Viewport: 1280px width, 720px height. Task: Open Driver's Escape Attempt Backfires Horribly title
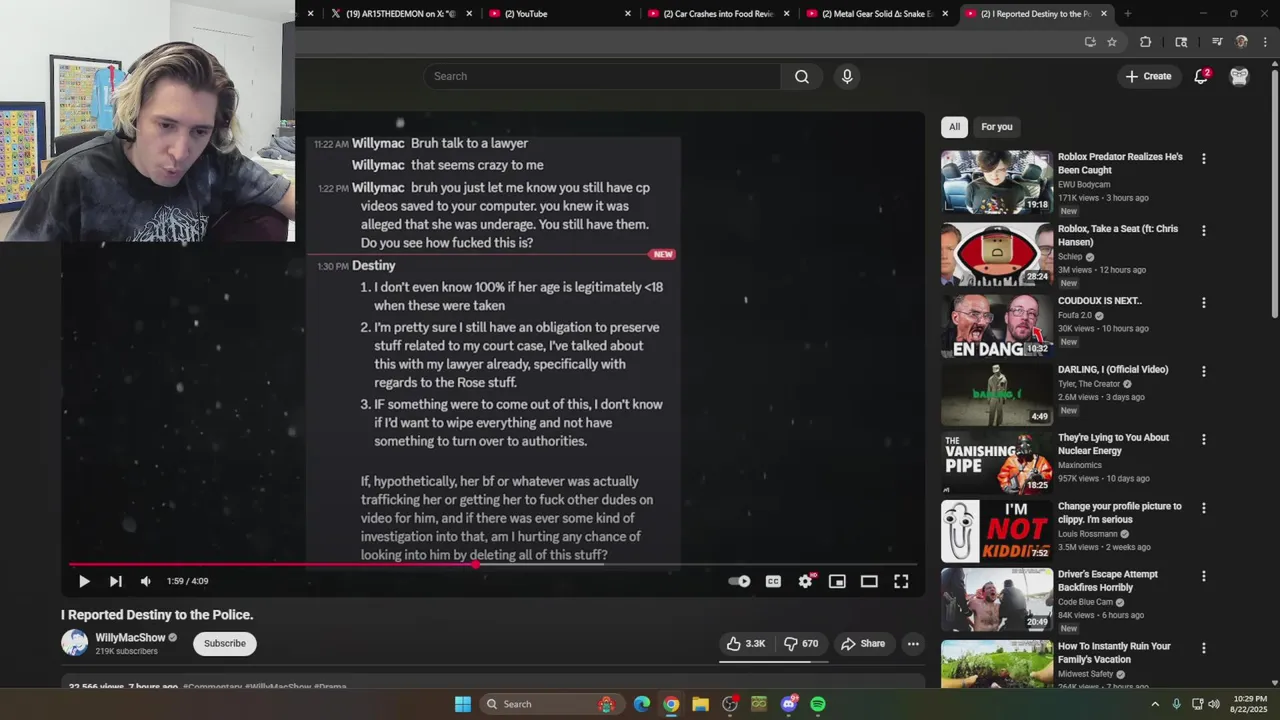pyautogui.click(x=1108, y=581)
